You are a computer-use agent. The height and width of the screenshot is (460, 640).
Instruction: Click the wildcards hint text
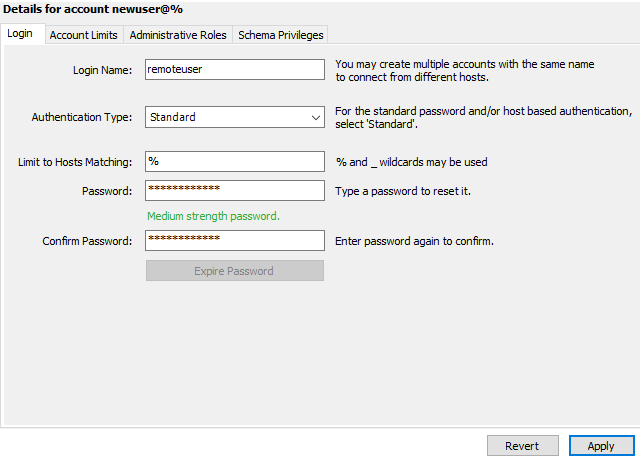click(412, 162)
